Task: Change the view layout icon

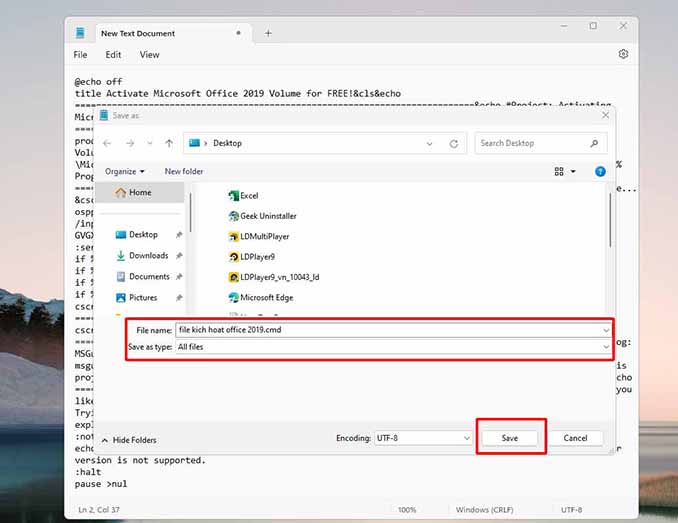Action: coord(559,172)
